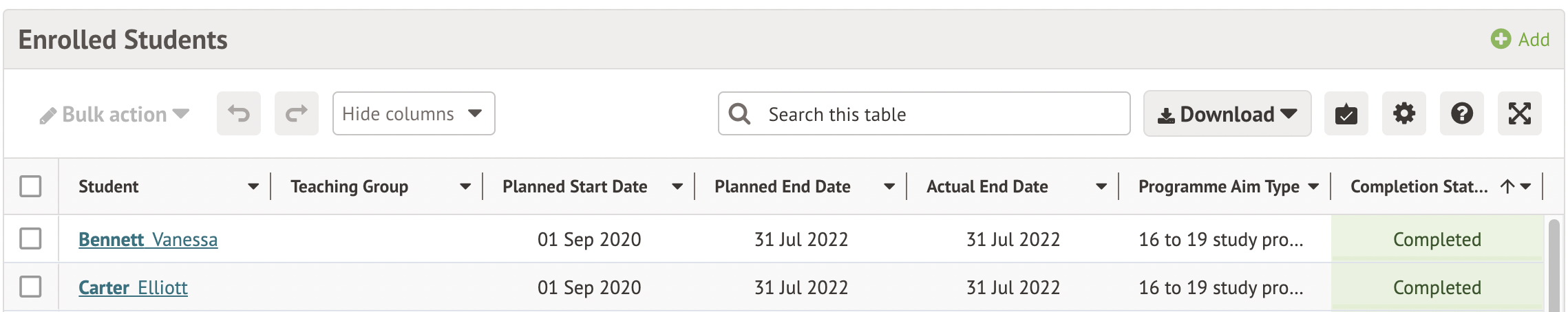Expand table to fullscreen icon
This screenshot has width=1568, height=312.
coord(1519,113)
